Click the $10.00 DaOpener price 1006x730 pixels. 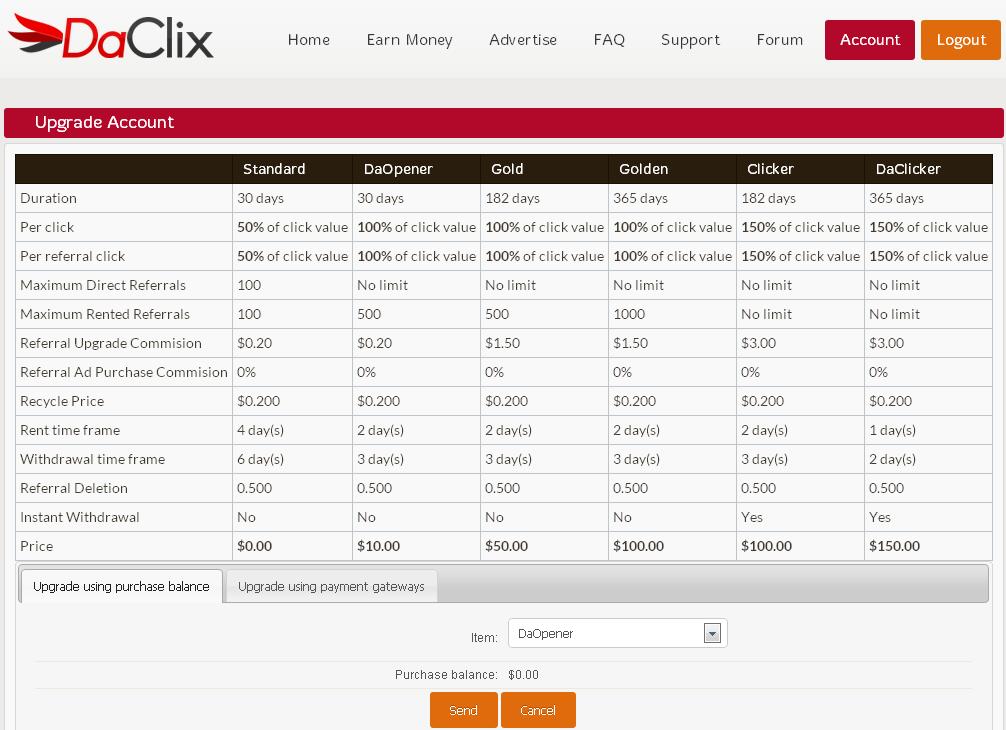click(x=379, y=546)
